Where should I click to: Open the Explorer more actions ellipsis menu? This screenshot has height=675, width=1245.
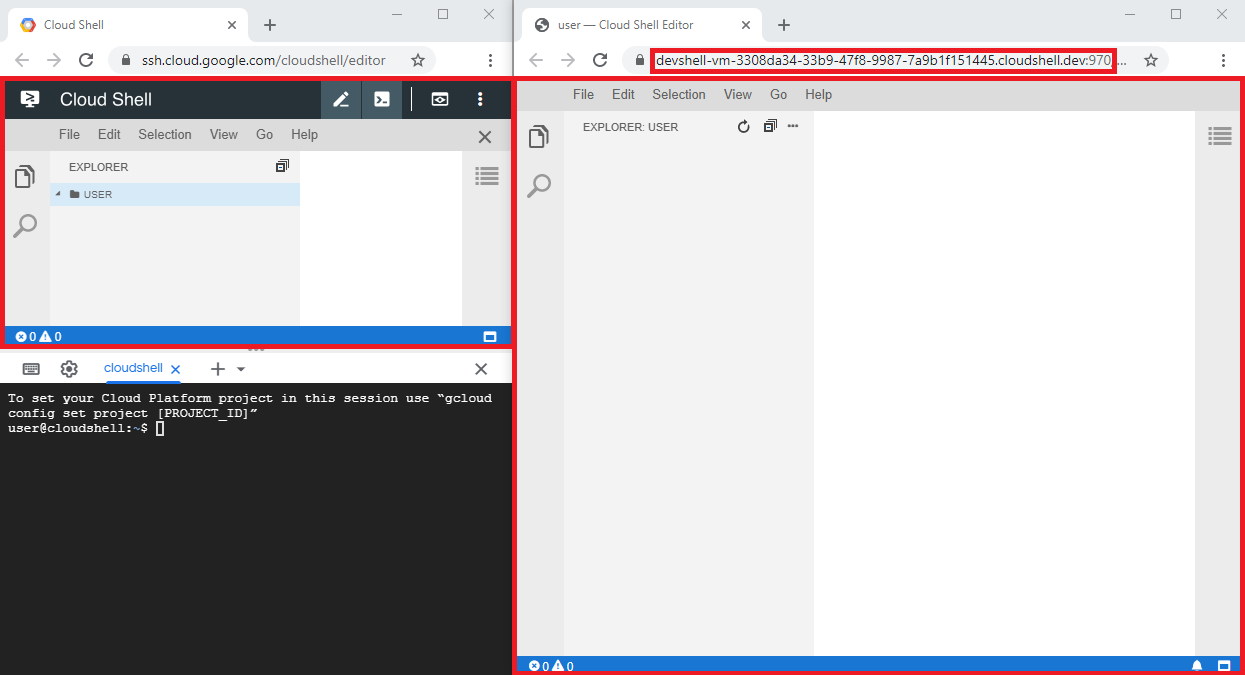[793, 126]
